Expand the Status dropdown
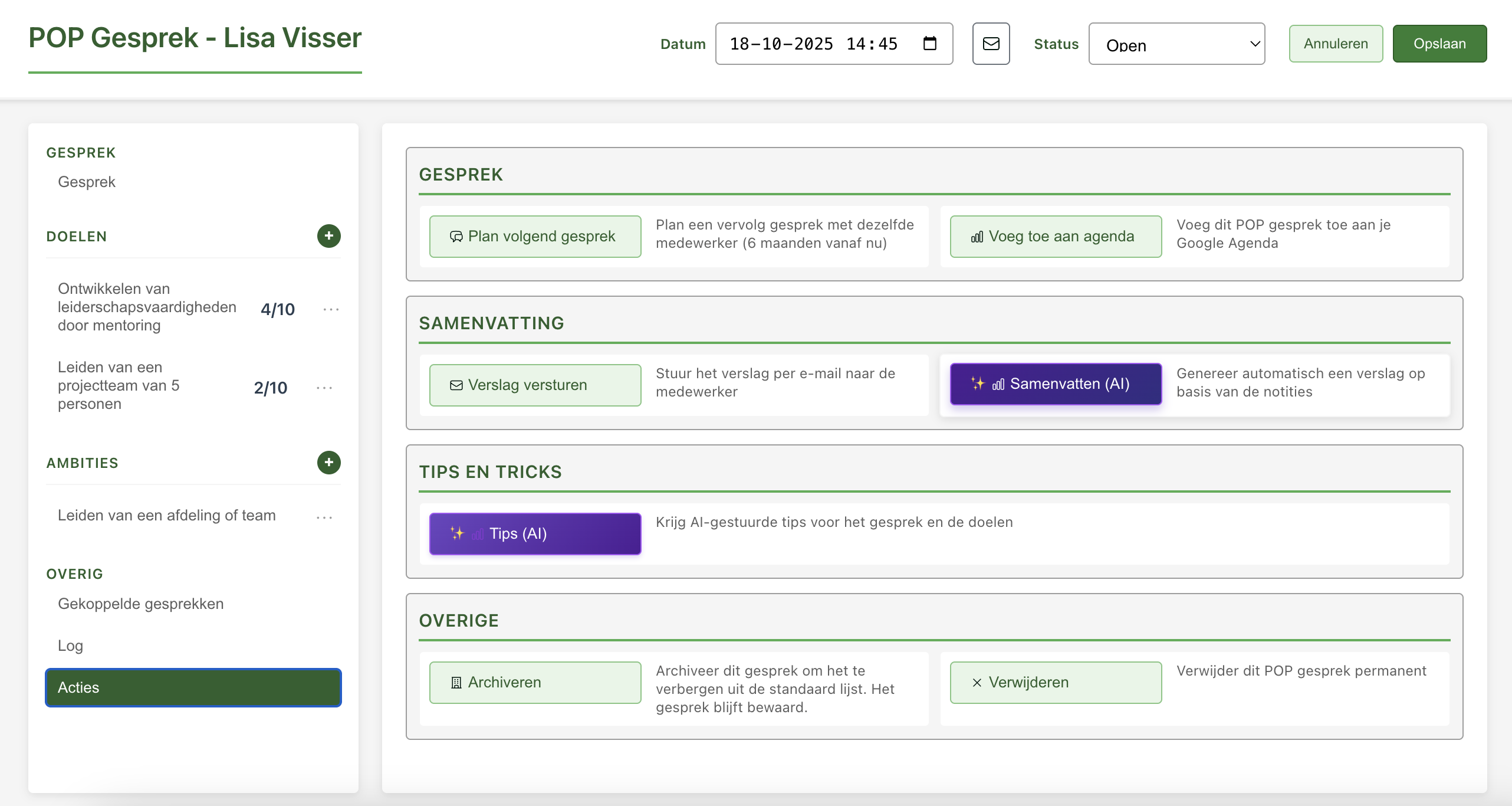This screenshot has height=806, width=1512. click(1176, 44)
